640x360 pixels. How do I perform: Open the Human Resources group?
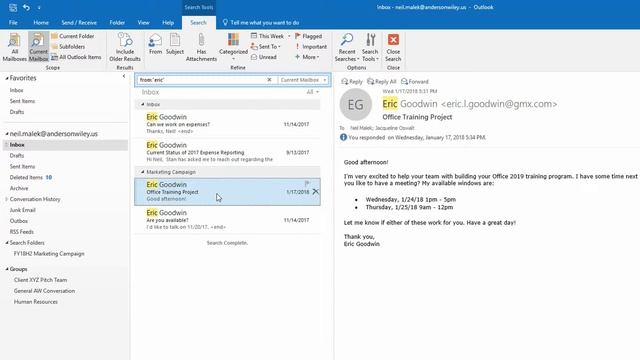pyautogui.click(x=36, y=302)
